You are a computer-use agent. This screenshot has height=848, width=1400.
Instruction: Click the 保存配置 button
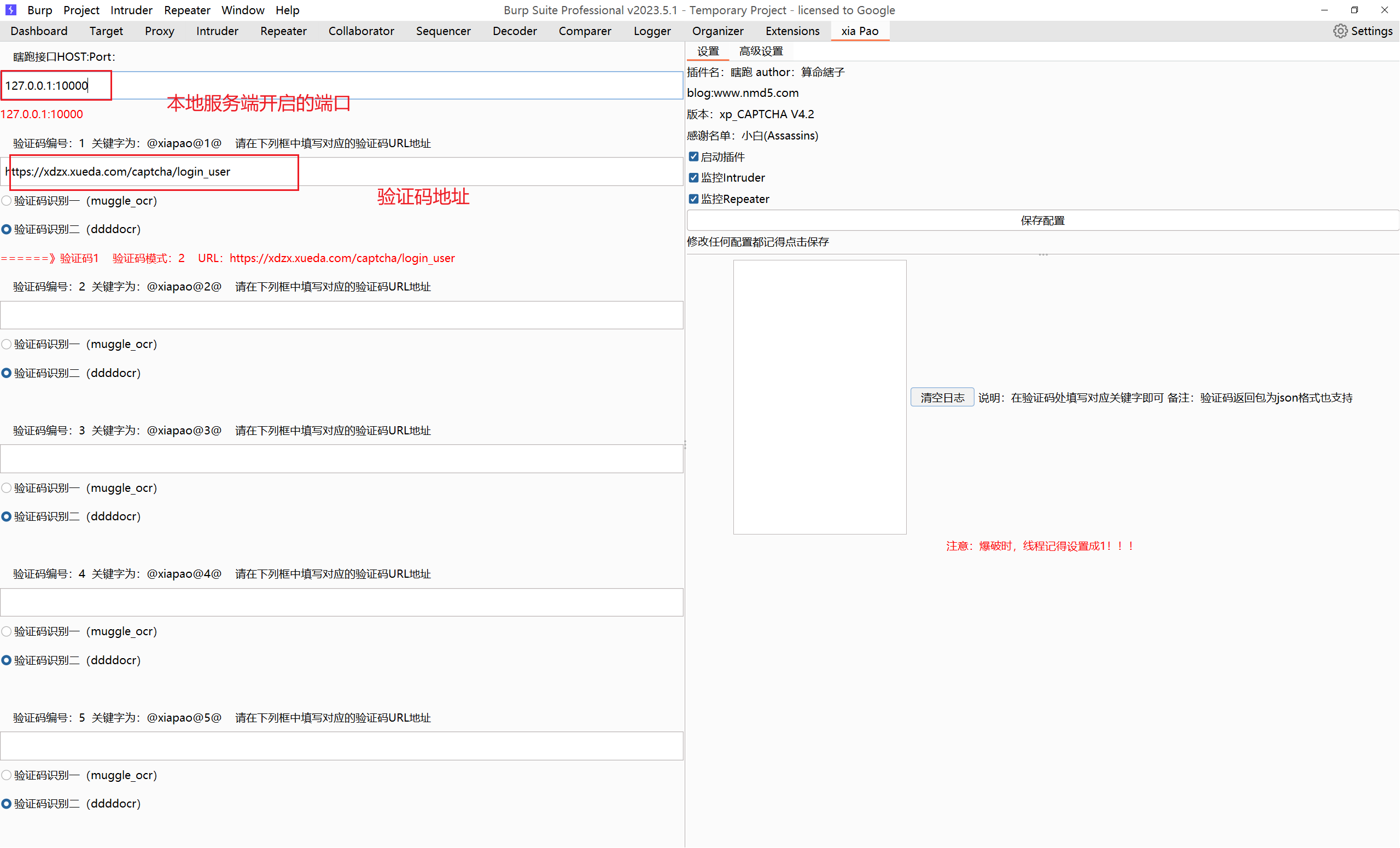click(1042, 220)
